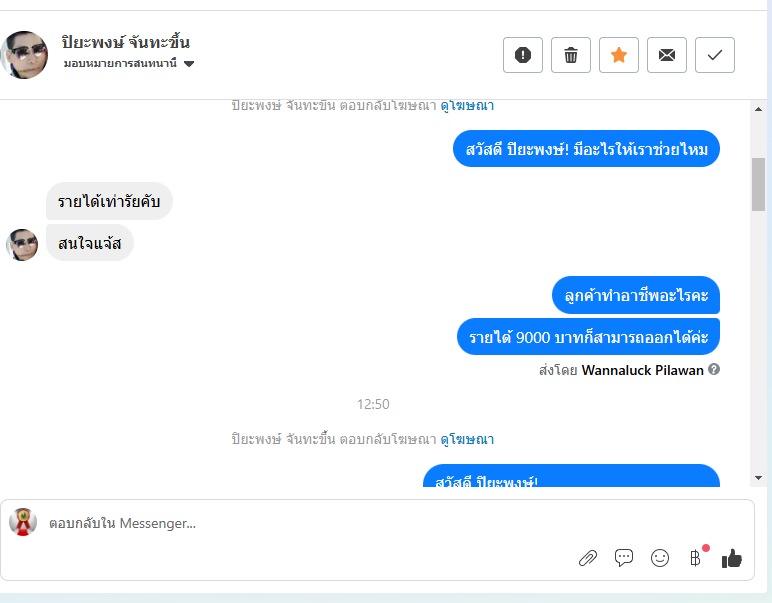Attach a file using paperclip icon
772x603 pixels.
(x=588, y=558)
